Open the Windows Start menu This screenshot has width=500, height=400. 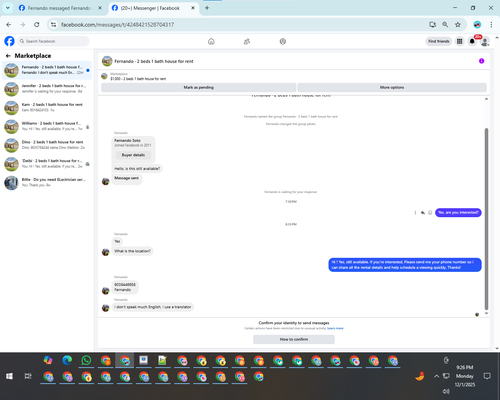tap(9, 376)
